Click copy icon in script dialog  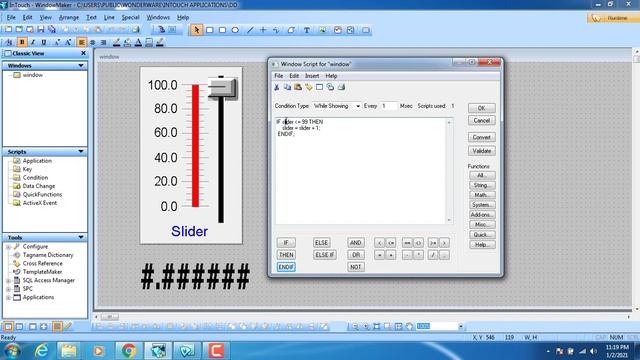[287, 87]
